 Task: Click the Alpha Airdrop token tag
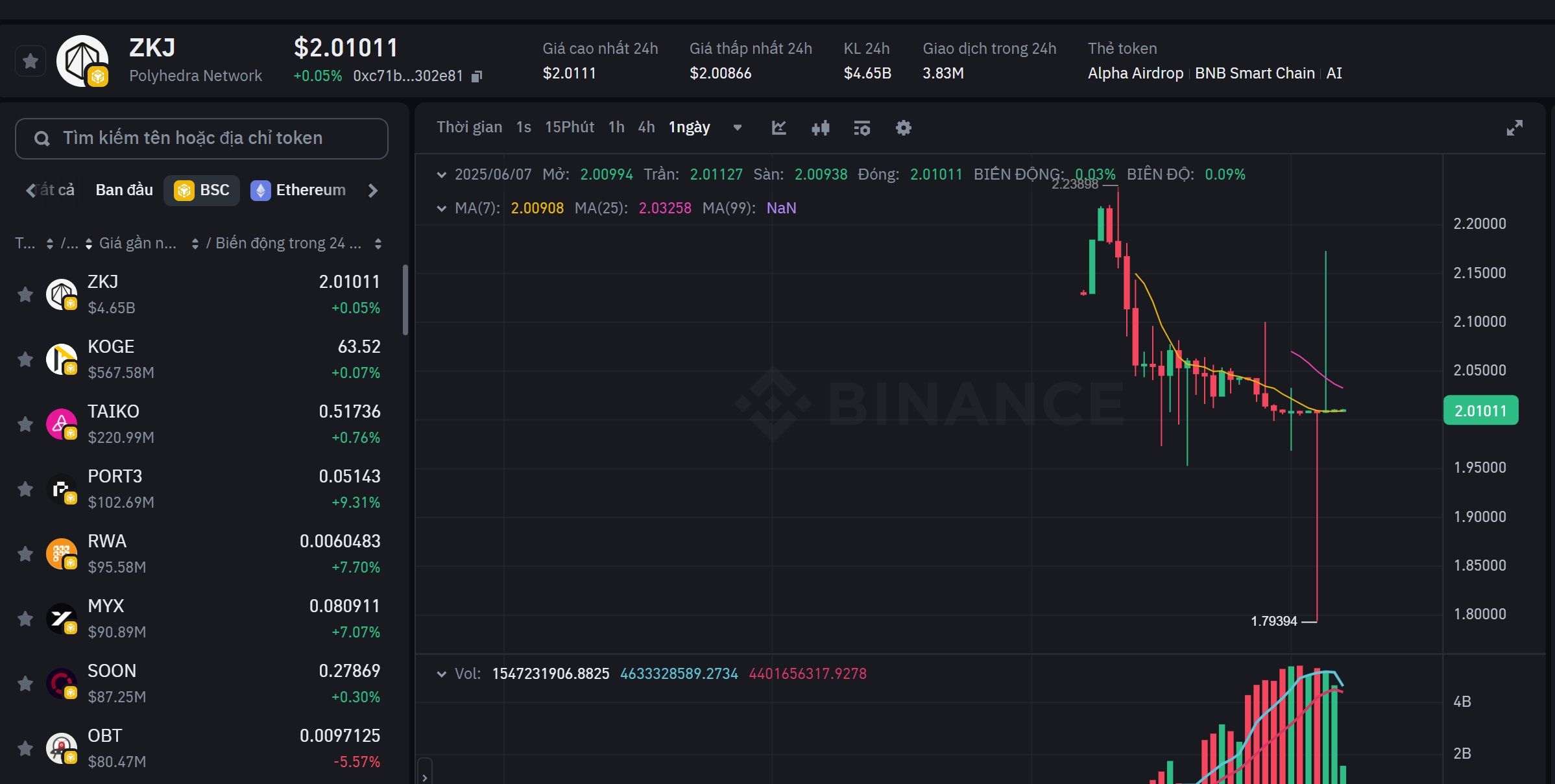[1135, 73]
